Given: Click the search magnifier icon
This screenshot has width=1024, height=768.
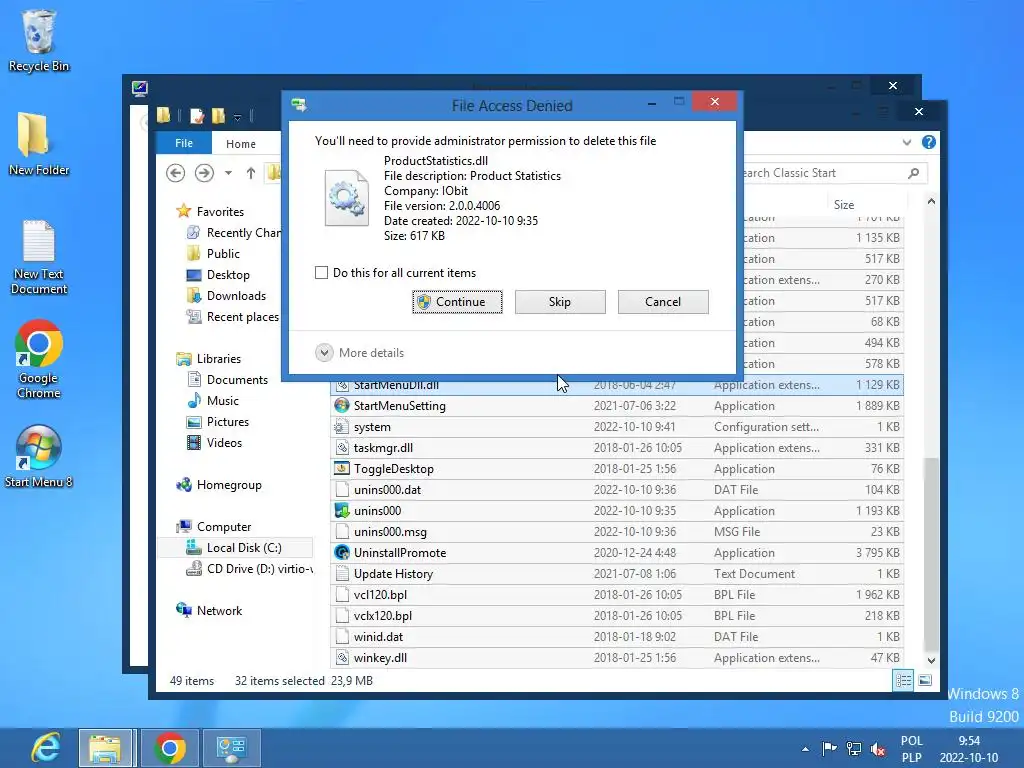Looking at the screenshot, I should pos(914,173).
